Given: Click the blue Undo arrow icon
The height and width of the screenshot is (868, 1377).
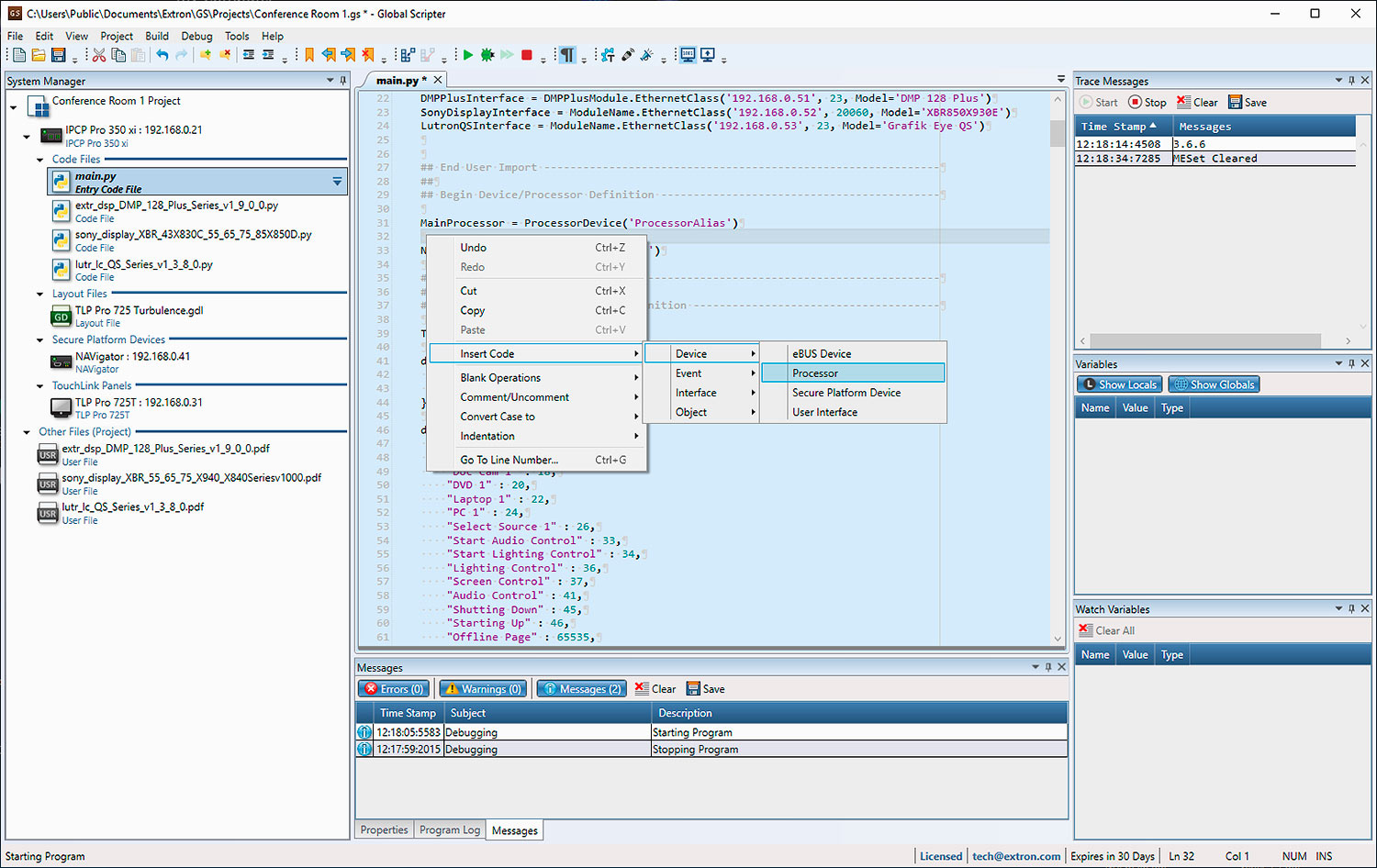Looking at the screenshot, I should pyautogui.click(x=162, y=55).
